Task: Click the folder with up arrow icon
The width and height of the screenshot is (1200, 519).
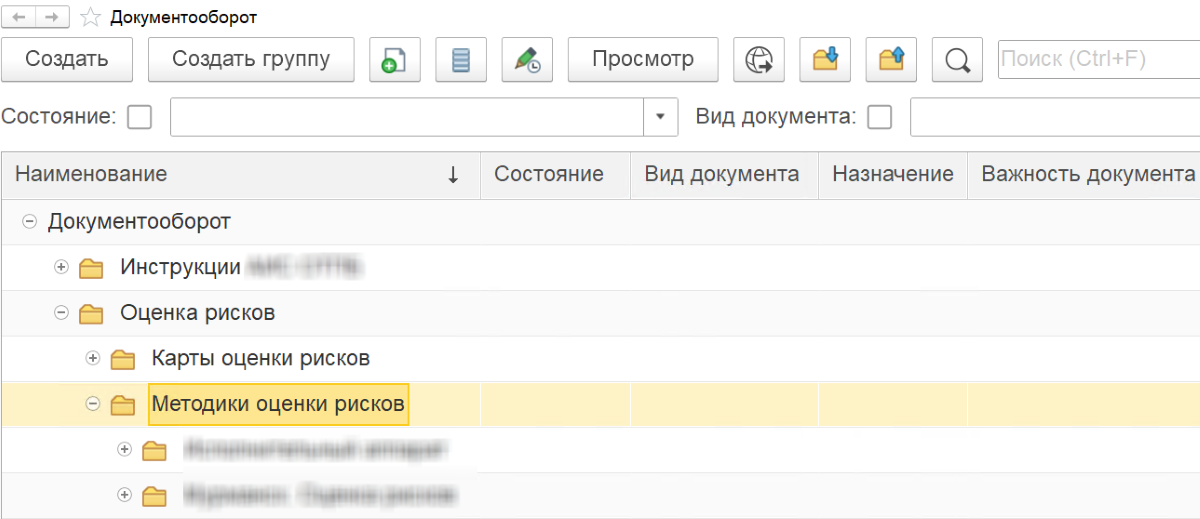Action: click(x=891, y=59)
